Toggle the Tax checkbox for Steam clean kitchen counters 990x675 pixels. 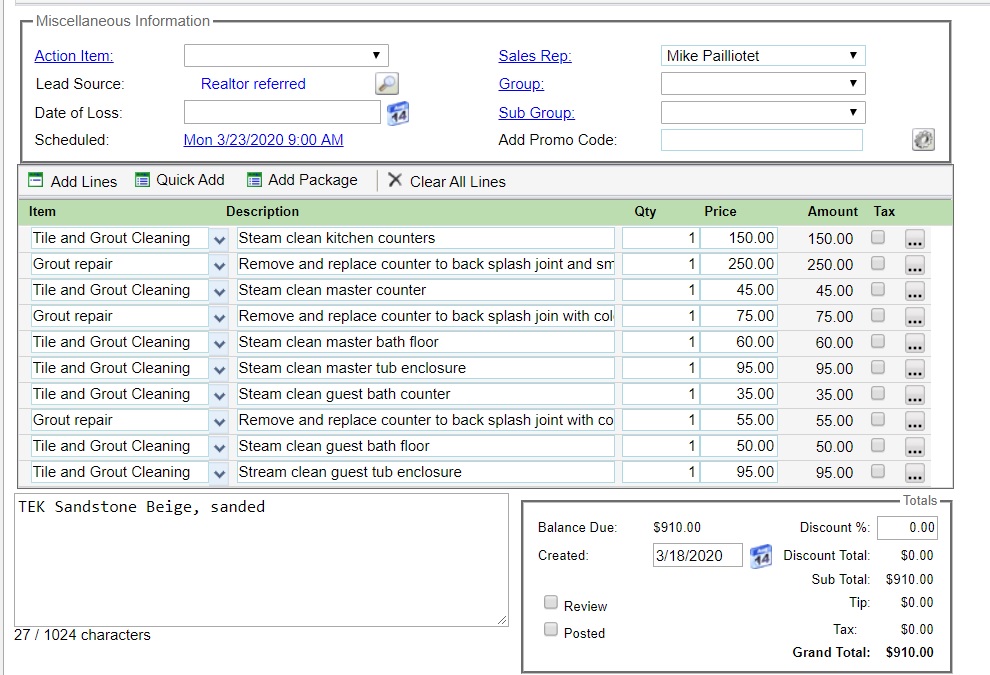(x=878, y=238)
